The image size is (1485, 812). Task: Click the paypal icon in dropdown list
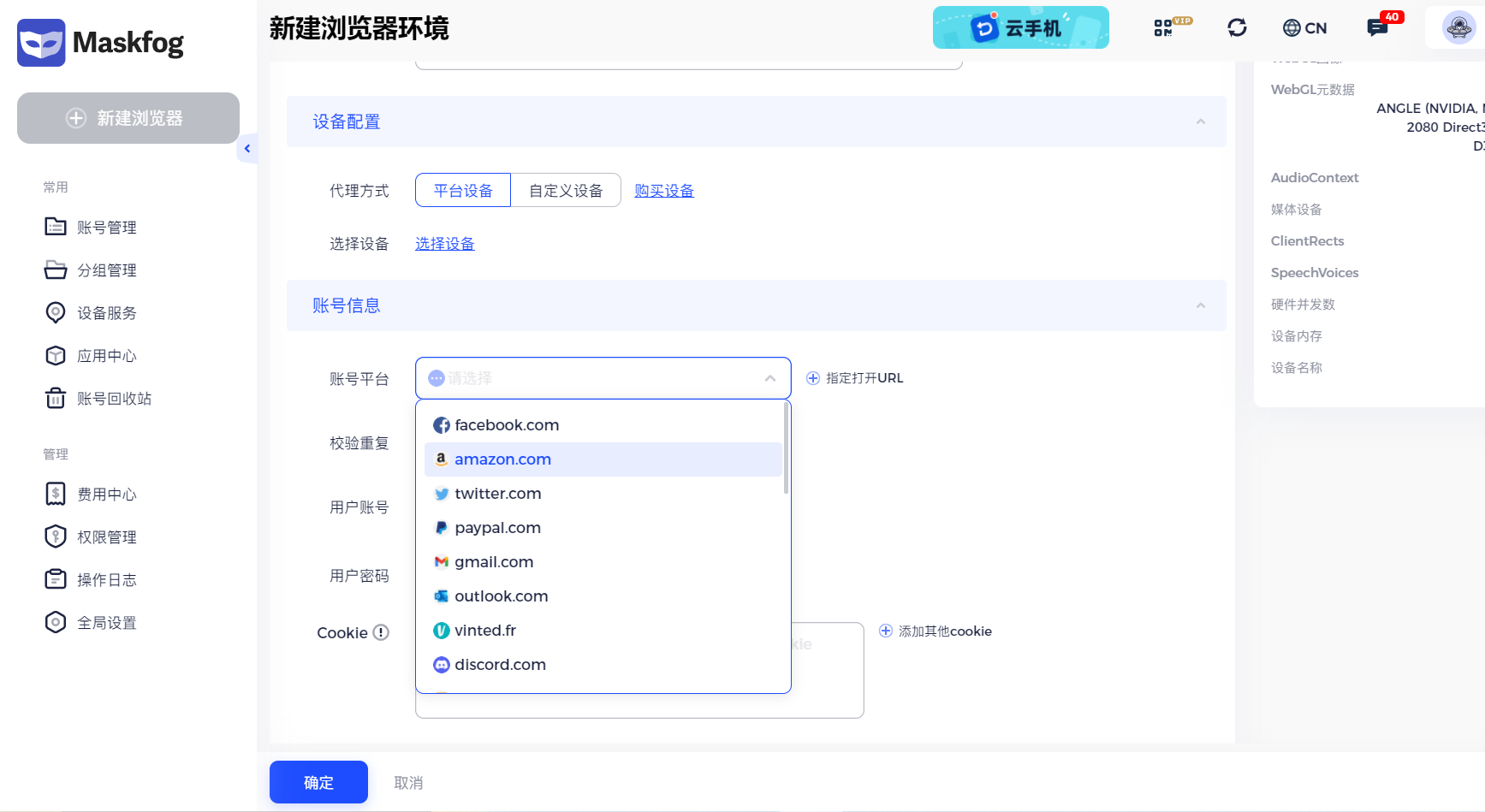click(442, 528)
